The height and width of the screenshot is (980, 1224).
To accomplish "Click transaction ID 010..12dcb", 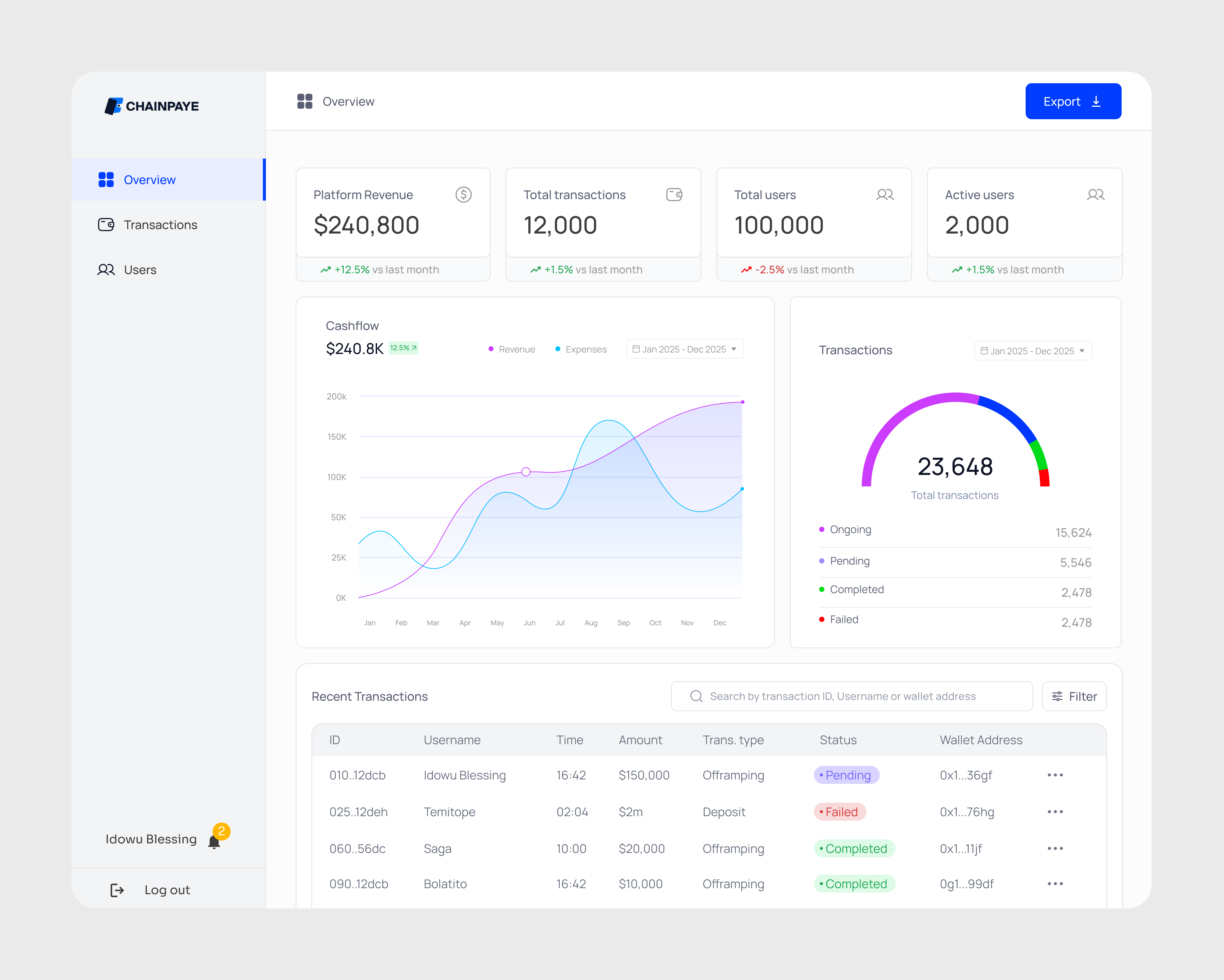I will pos(358,775).
